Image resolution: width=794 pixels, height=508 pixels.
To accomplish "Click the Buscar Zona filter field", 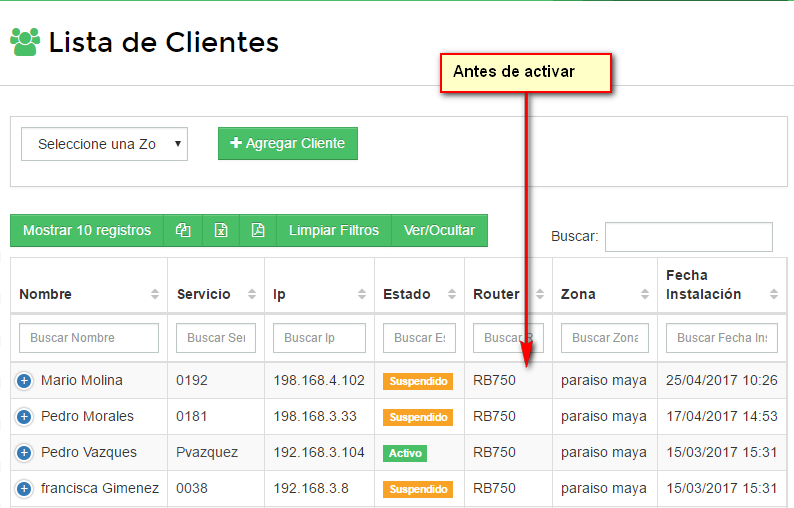I will pyautogui.click(x=605, y=338).
